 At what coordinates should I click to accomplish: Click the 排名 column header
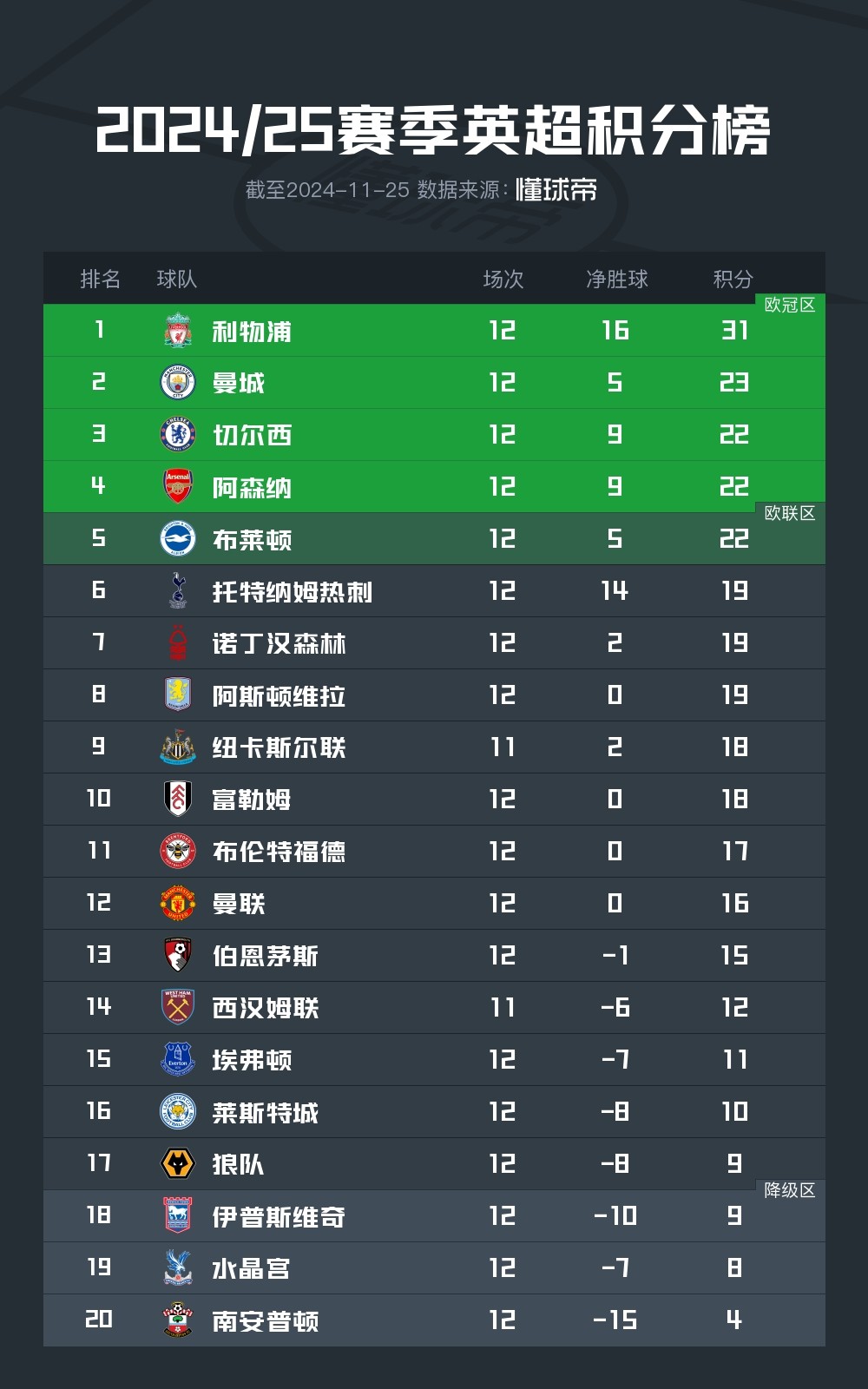(x=100, y=279)
